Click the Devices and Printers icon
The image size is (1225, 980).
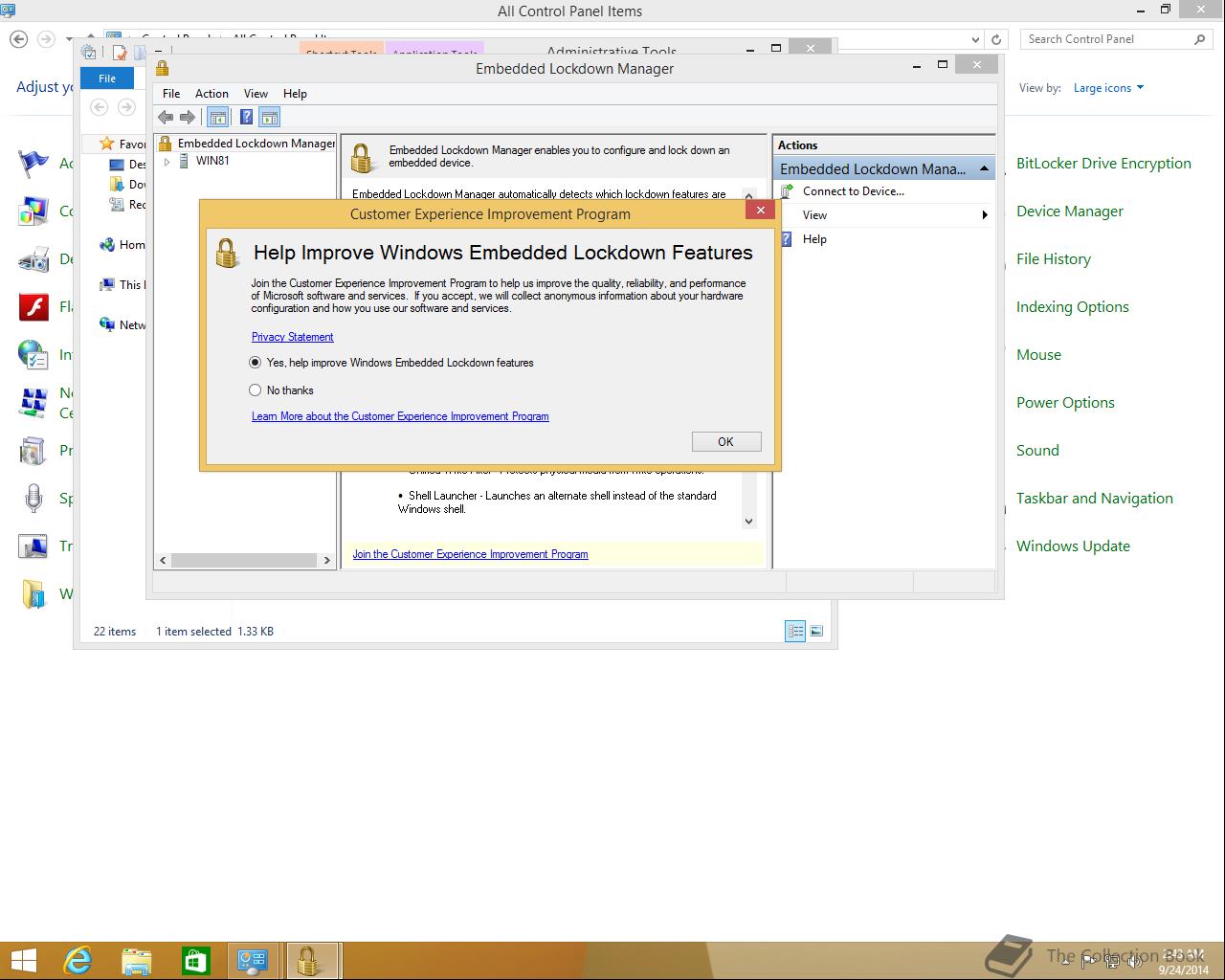(x=33, y=259)
